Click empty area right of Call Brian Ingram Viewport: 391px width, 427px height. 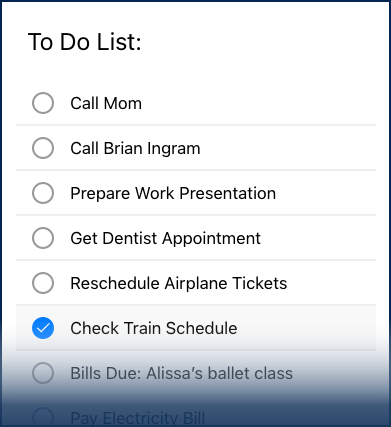point(288,148)
